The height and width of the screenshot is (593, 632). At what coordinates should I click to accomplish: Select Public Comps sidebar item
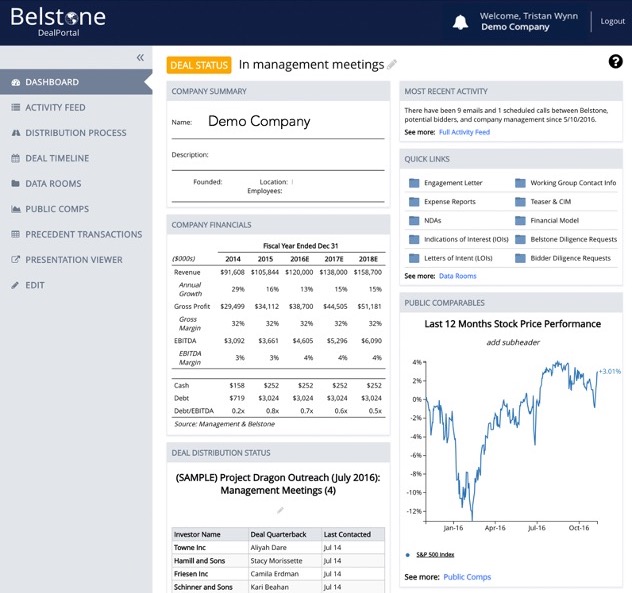[x=56, y=209]
